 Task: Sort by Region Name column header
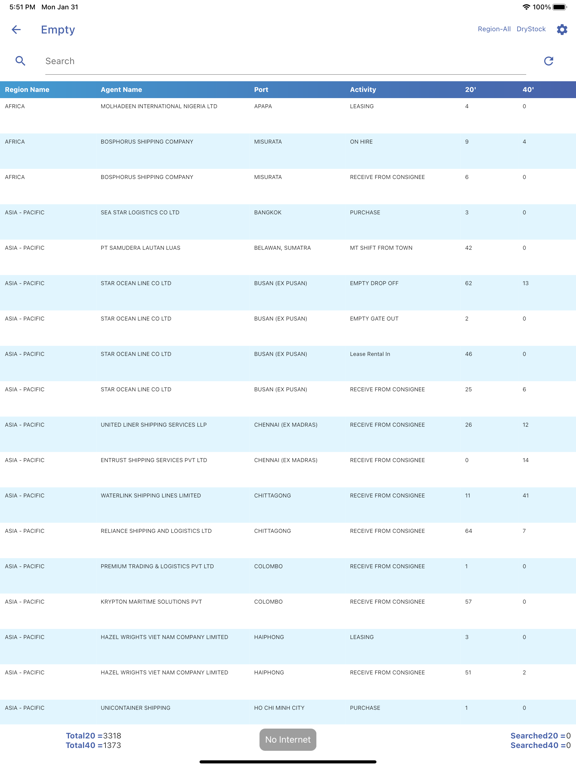tap(27, 90)
